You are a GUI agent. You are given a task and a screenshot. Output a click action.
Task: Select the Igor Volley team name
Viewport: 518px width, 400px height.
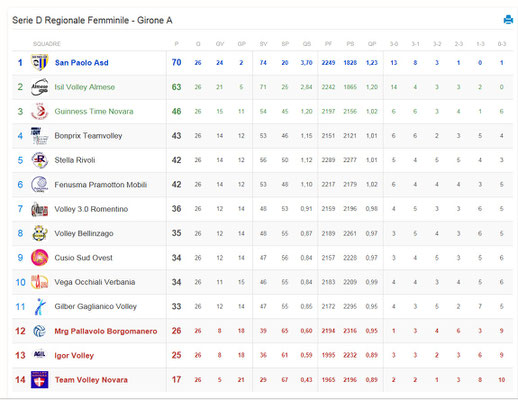click(x=74, y=355)
